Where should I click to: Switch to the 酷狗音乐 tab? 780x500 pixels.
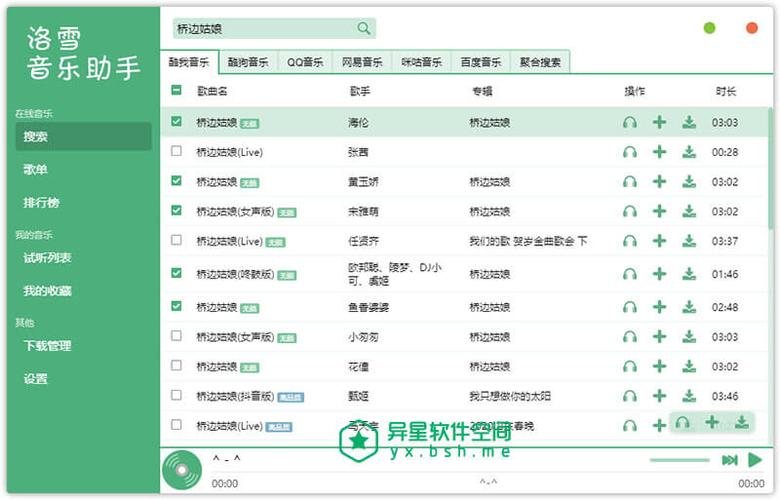point(248,62)
